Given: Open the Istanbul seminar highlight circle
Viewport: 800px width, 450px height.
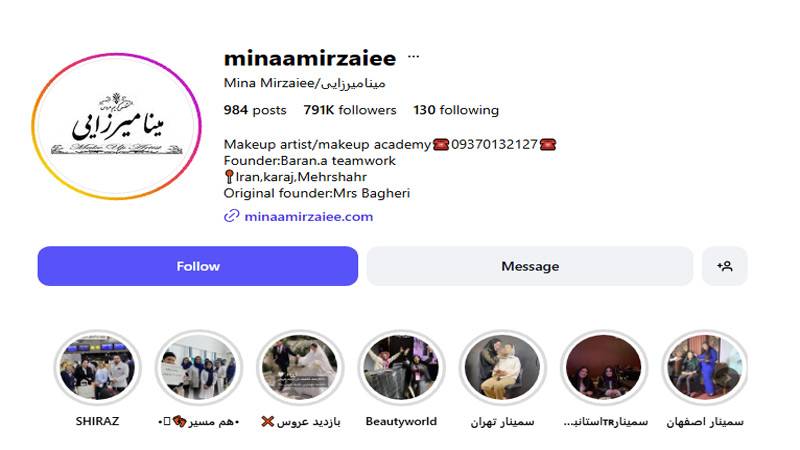Looking at the screenshot, I should 604,367.
